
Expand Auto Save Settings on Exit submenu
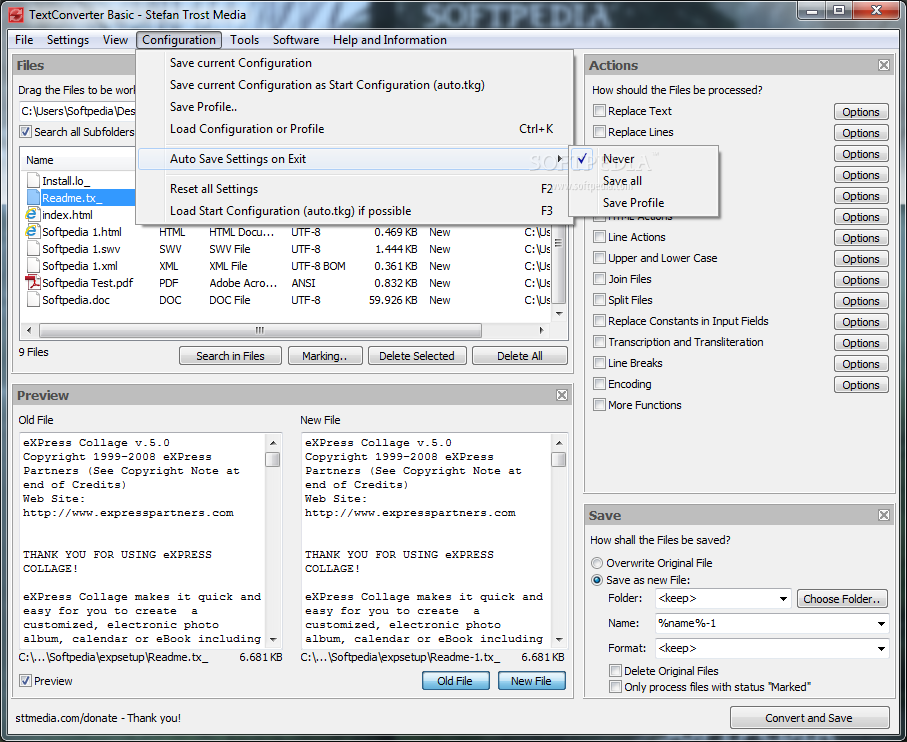coord(354,159)
